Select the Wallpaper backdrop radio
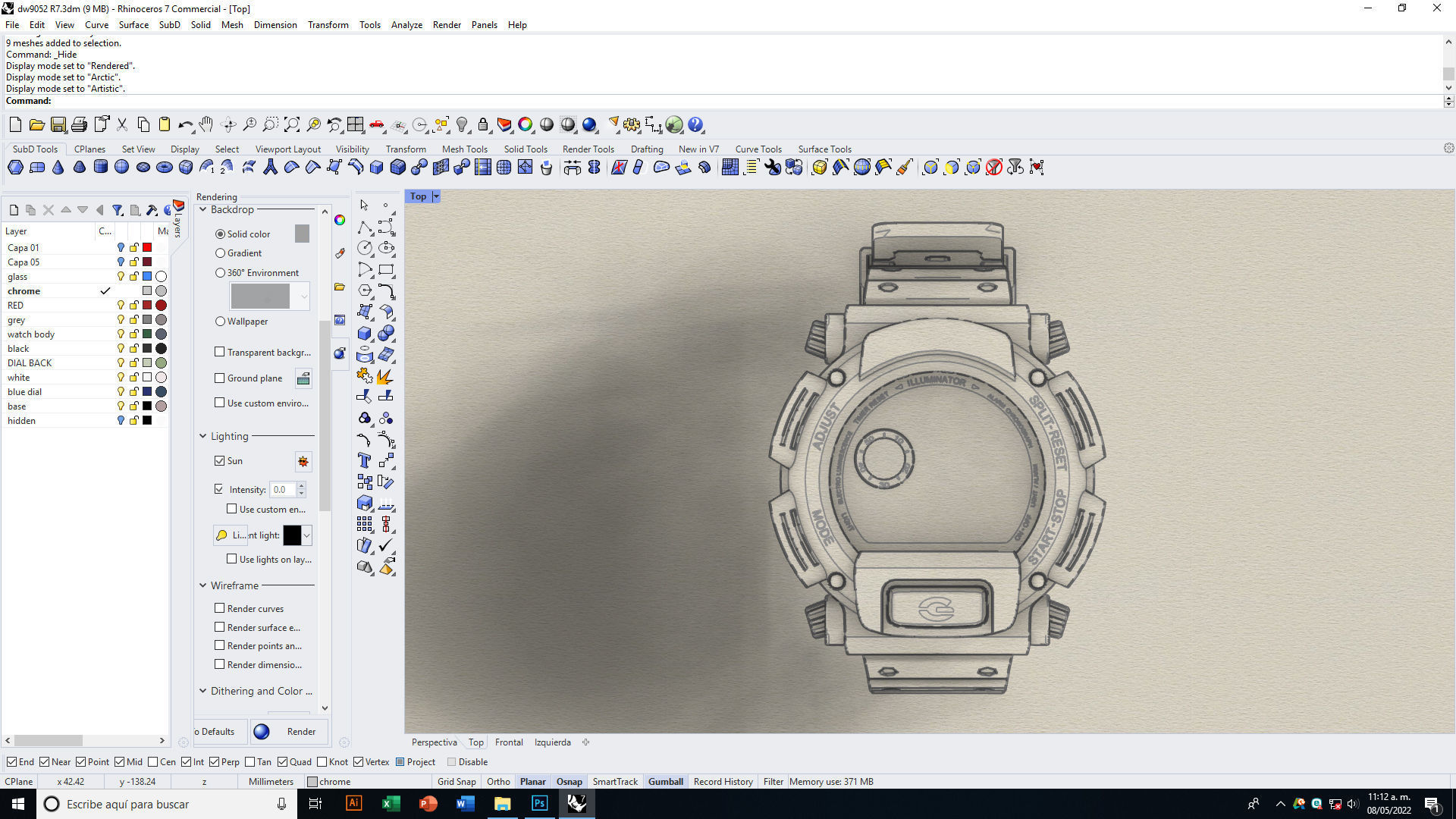The width and height of the screenshot is (1456, 819). 220,322
